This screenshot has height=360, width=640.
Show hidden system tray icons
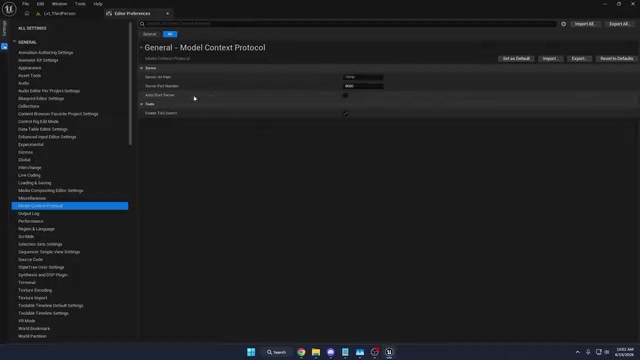click(578, 352)
